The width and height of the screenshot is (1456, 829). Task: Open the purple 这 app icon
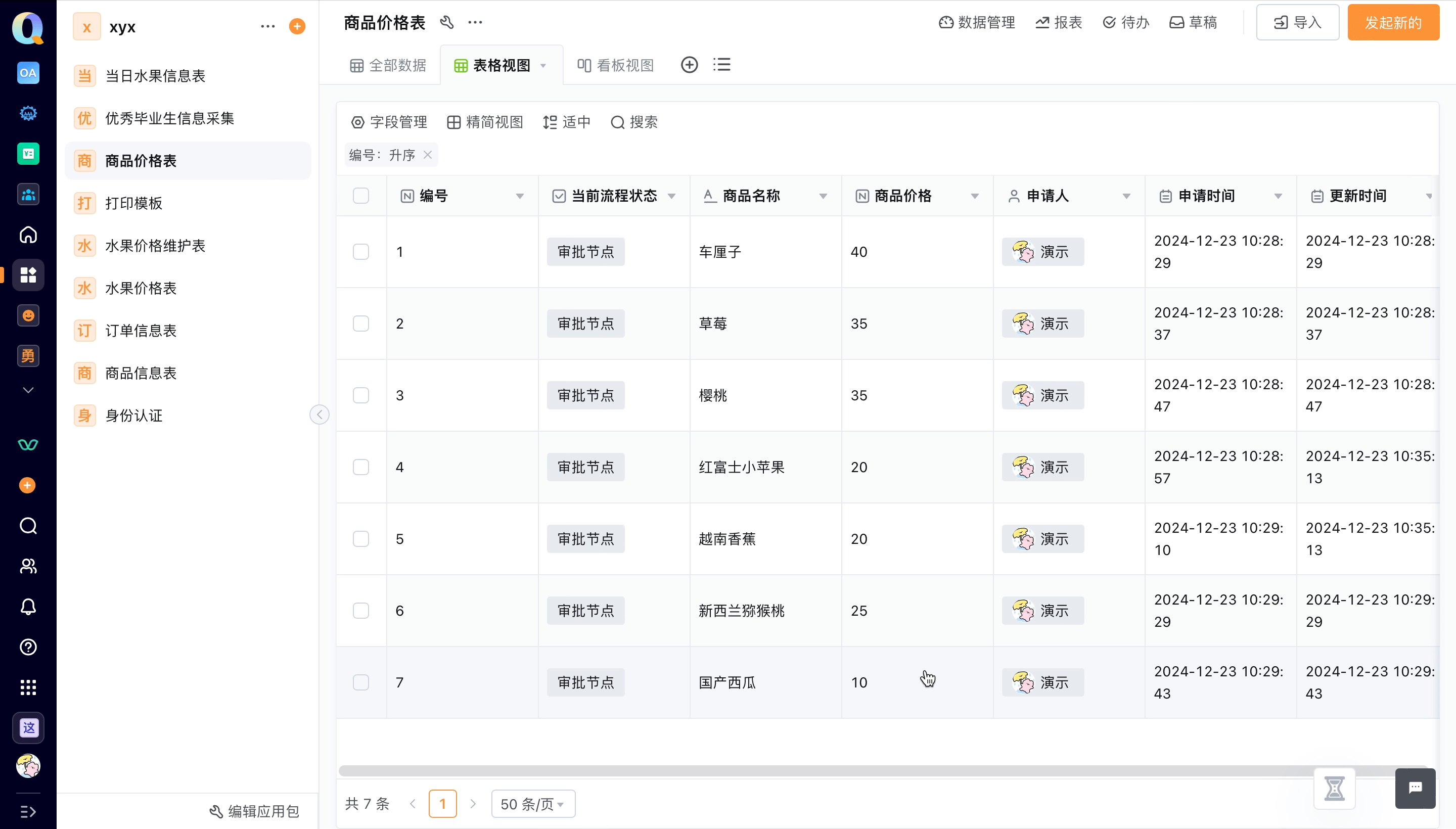[x=28, y=728]
